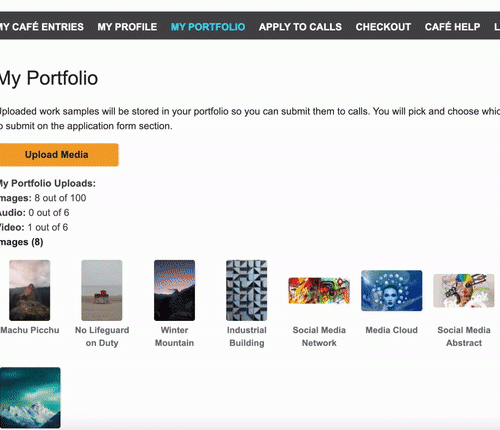Screen dimensions: 500x430
Task: Go to My Café Entries menu item
Action: coord(42,27)
